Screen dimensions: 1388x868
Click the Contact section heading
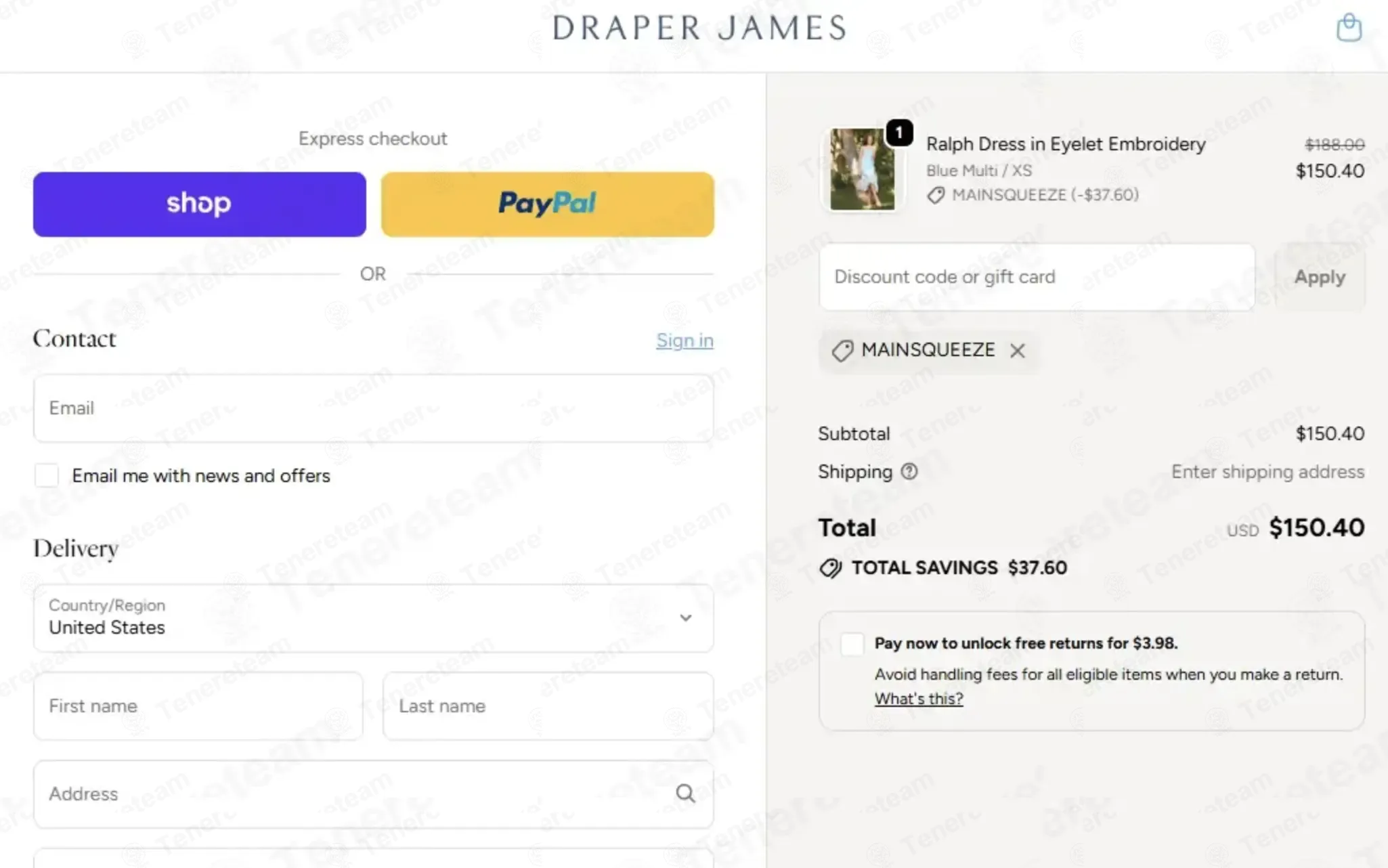[75, 339]
